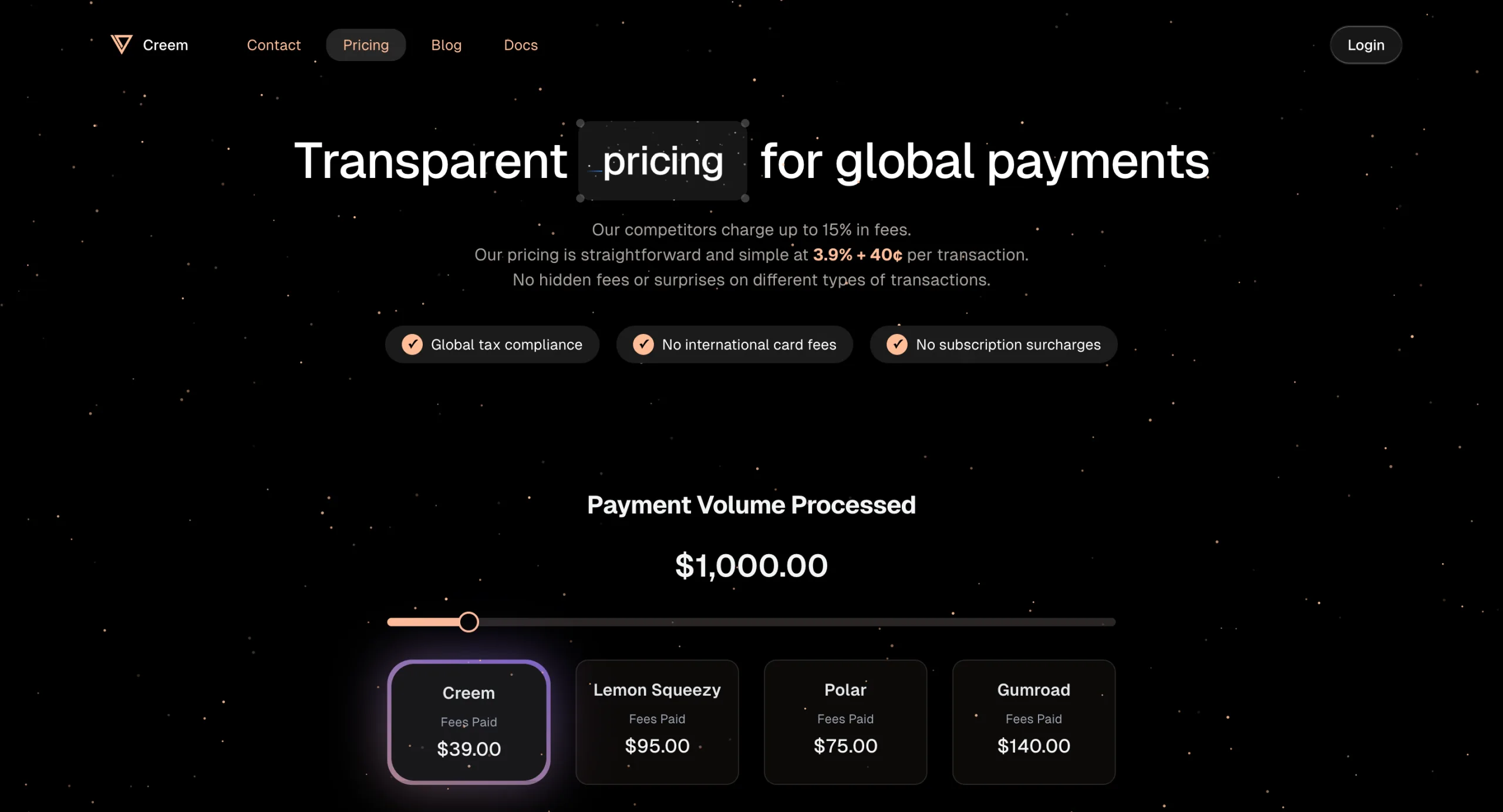1503x812 pixels.
Task: Open the Contact page
Action: pos(274,45)
